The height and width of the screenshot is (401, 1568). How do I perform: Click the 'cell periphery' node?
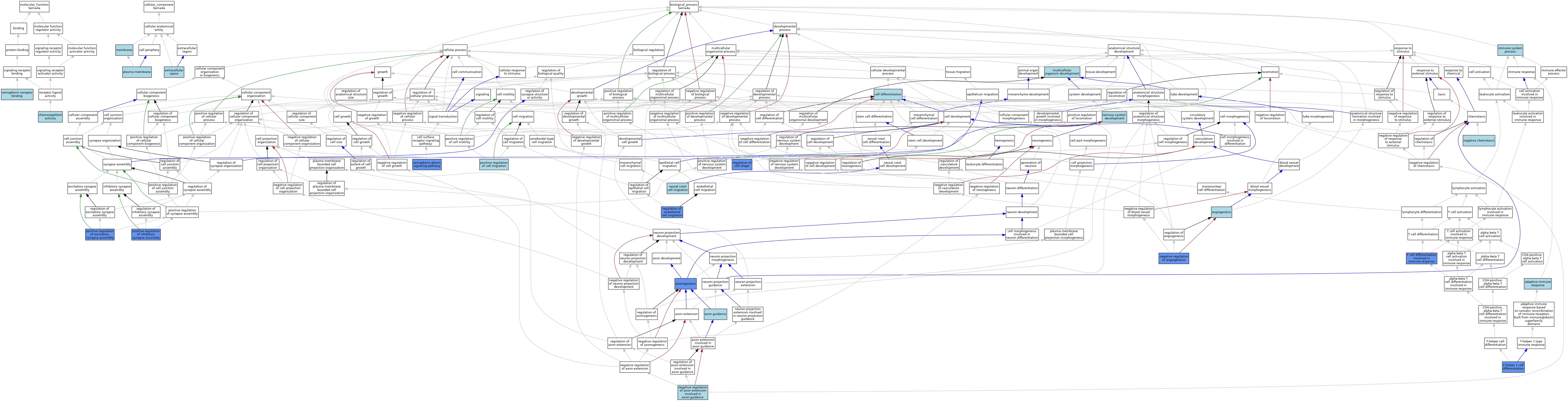point(149,50)
